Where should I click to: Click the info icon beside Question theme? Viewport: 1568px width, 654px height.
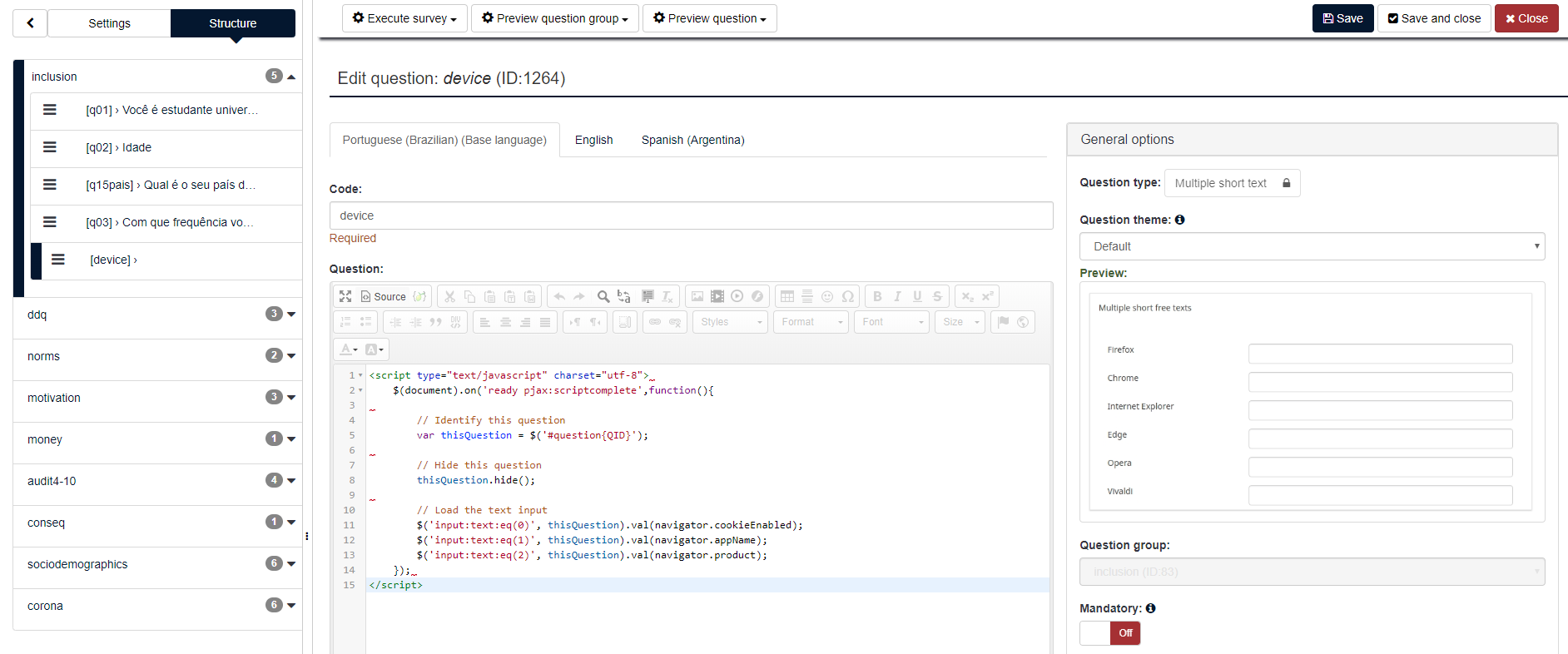tap(1179, 220)
